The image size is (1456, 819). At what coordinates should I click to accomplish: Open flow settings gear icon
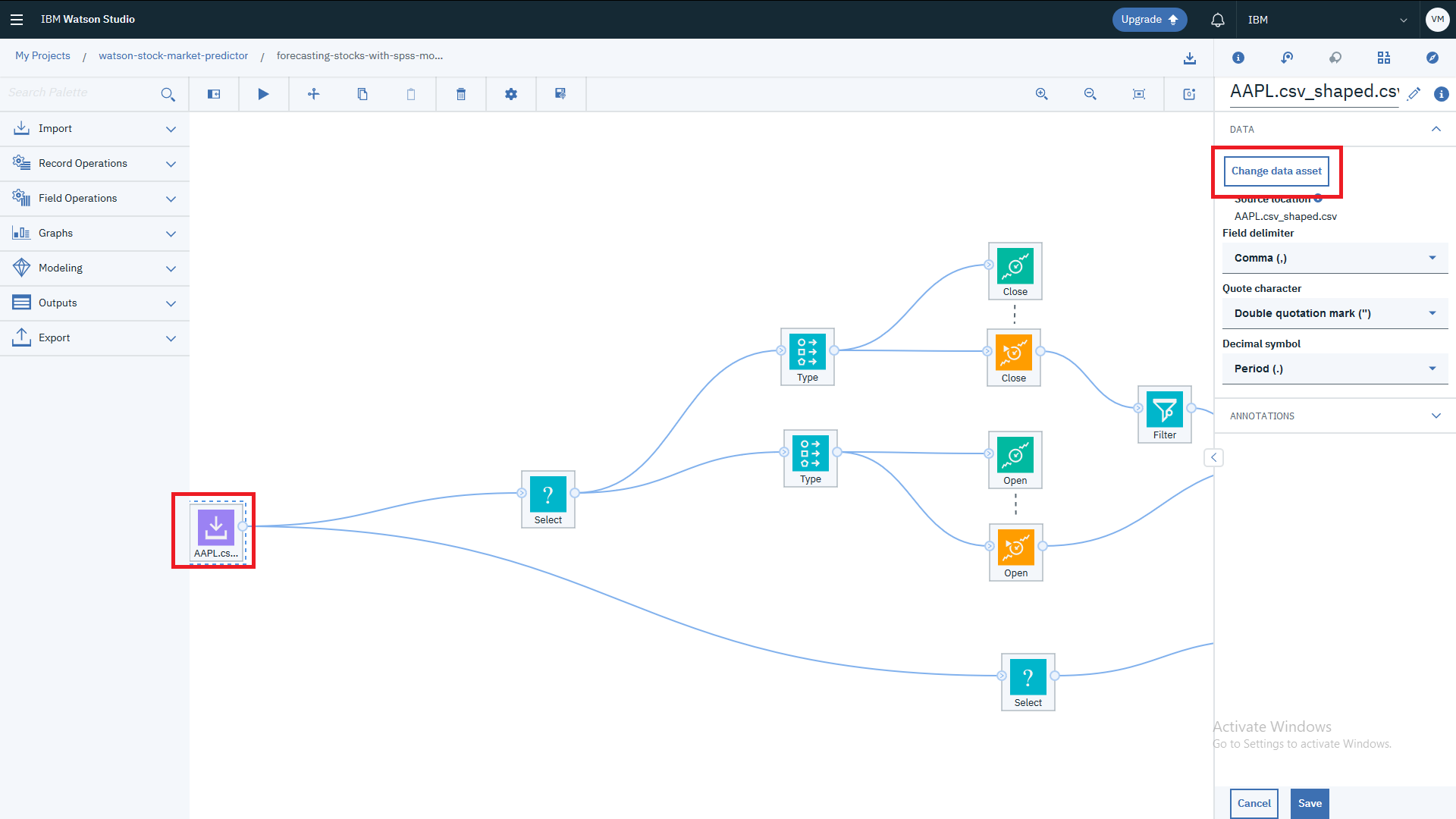(511, 94)
